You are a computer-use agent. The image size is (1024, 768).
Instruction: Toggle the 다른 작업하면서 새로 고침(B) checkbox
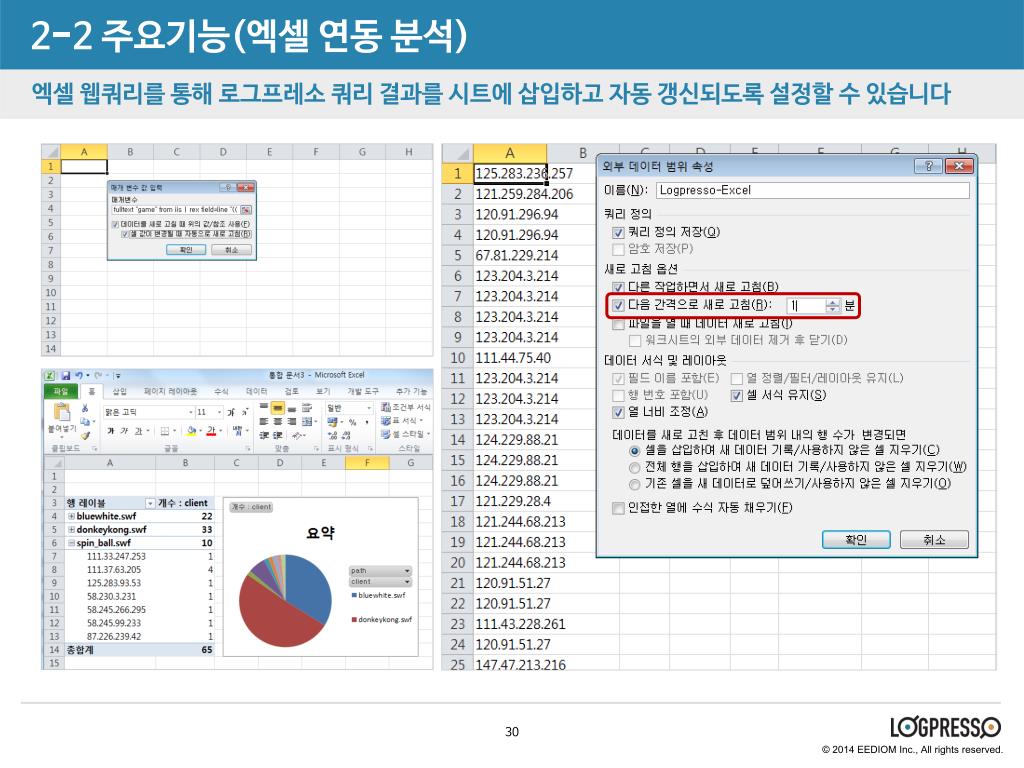[618, 287]
